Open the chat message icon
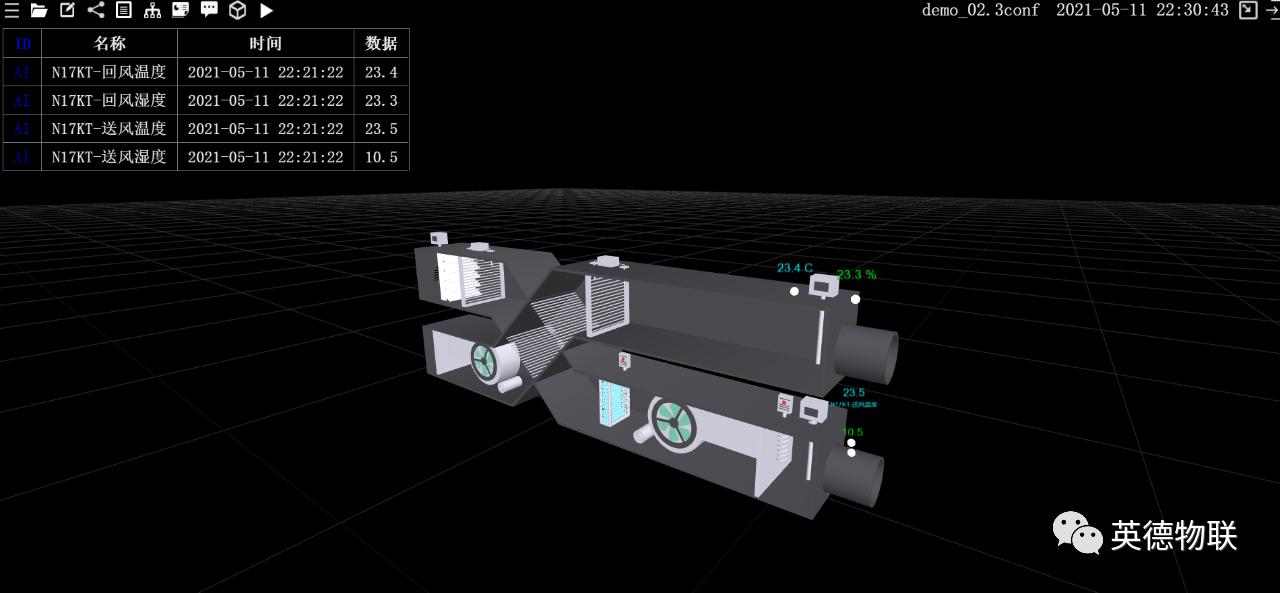 point(209,9)
